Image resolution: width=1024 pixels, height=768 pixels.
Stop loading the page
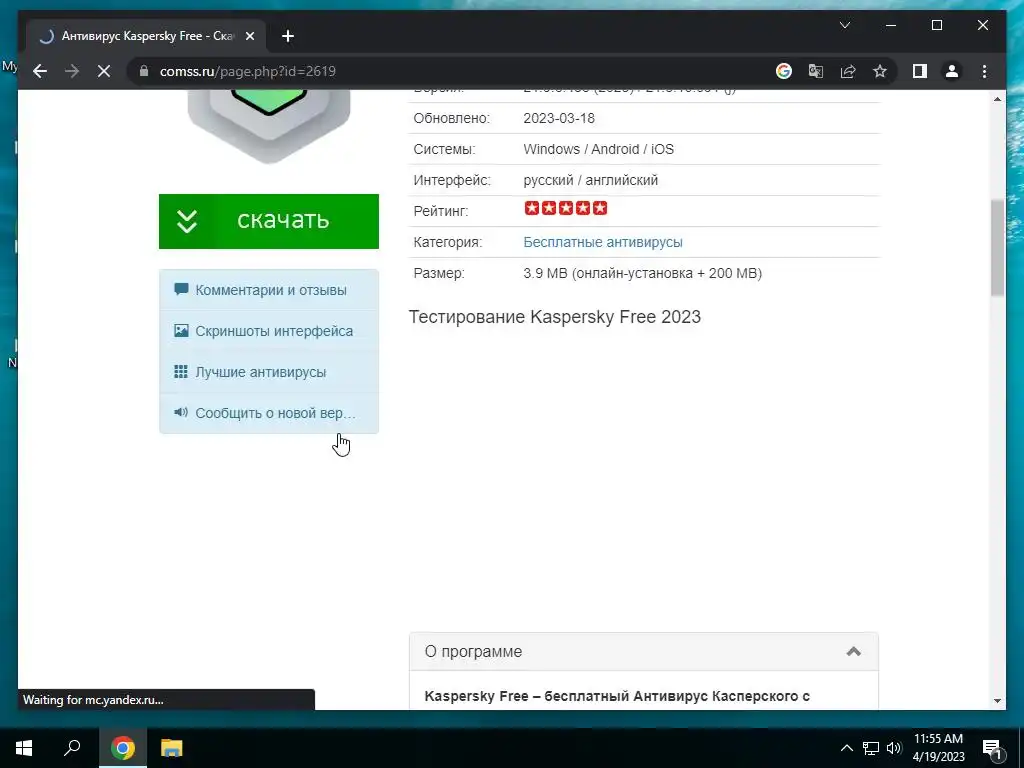click(104, 71)
